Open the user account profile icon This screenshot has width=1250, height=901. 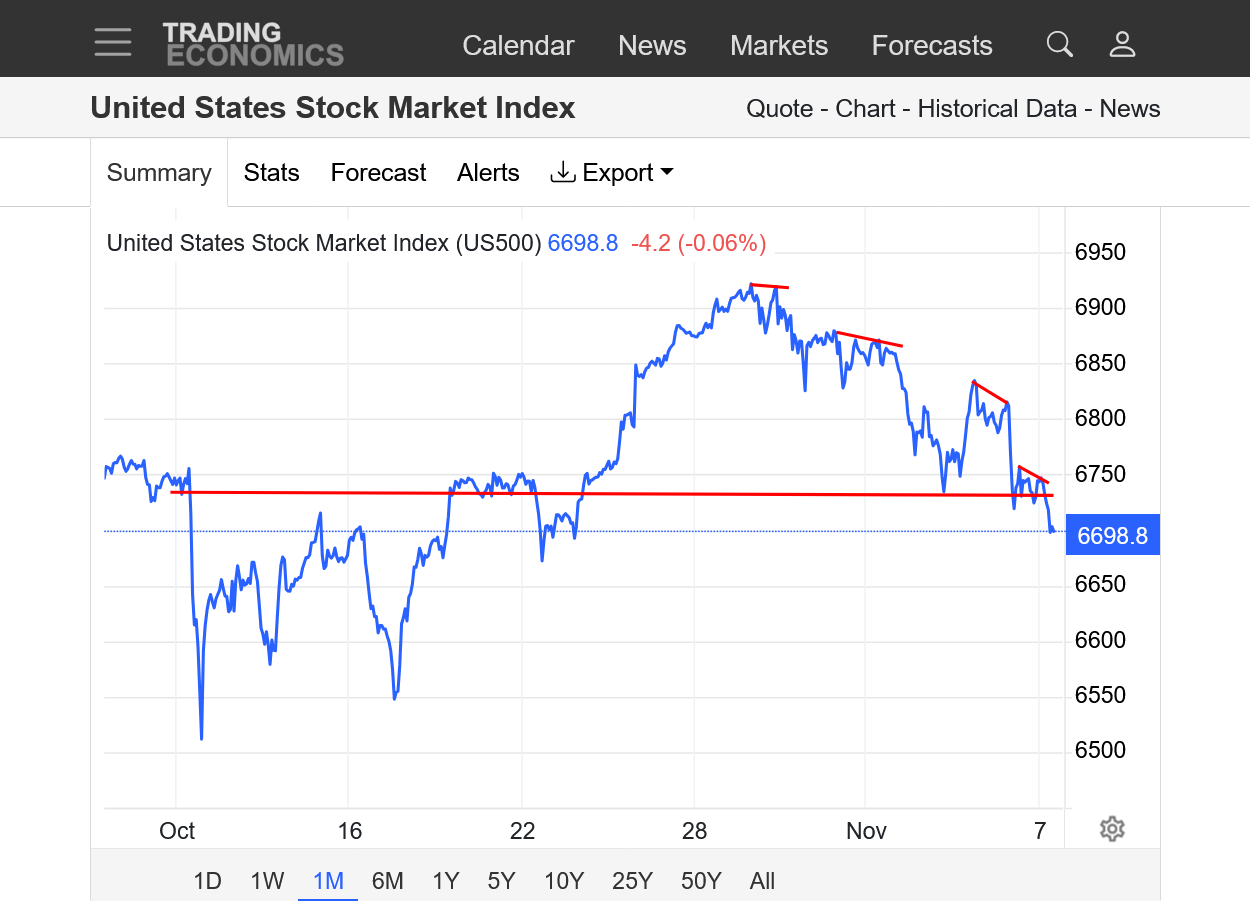point(1122,44)
